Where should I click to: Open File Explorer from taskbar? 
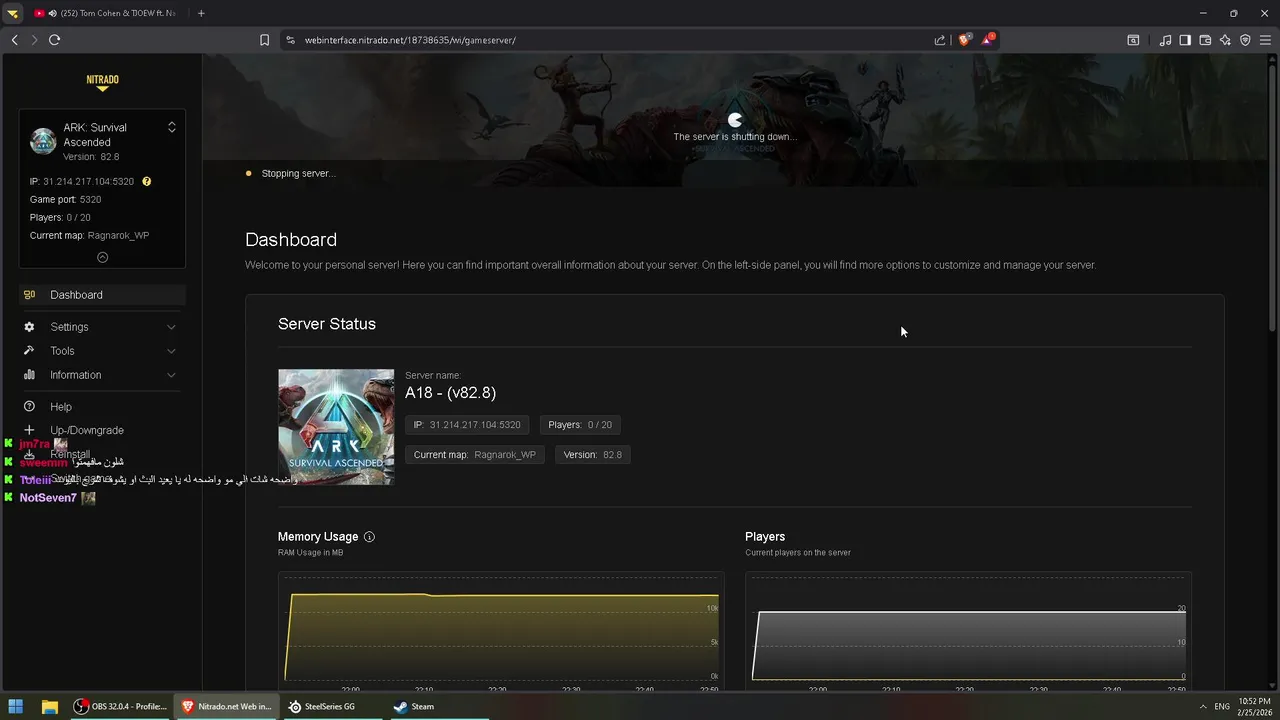point(49,706)
